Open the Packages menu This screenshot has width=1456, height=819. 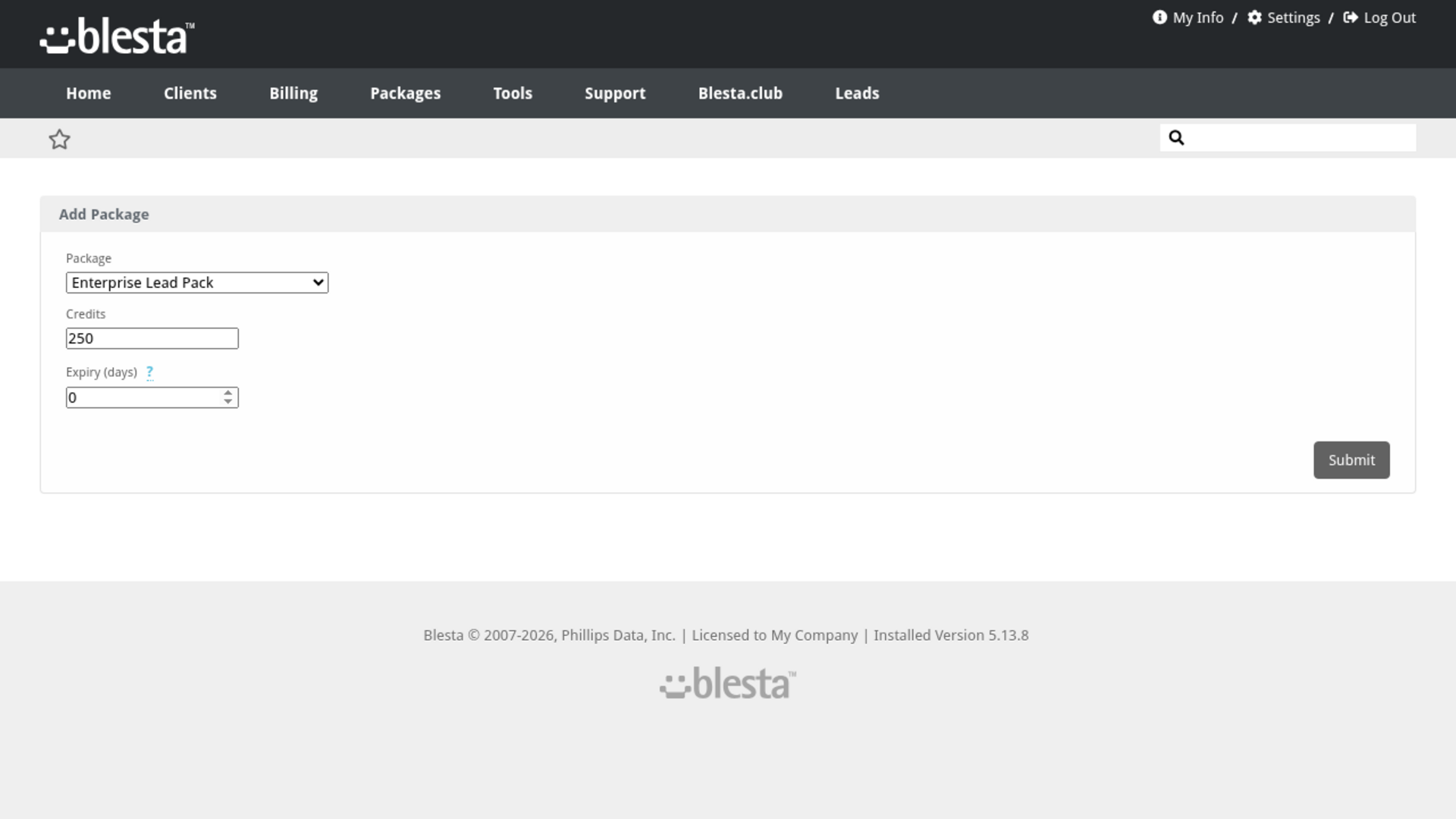point(406,93)
